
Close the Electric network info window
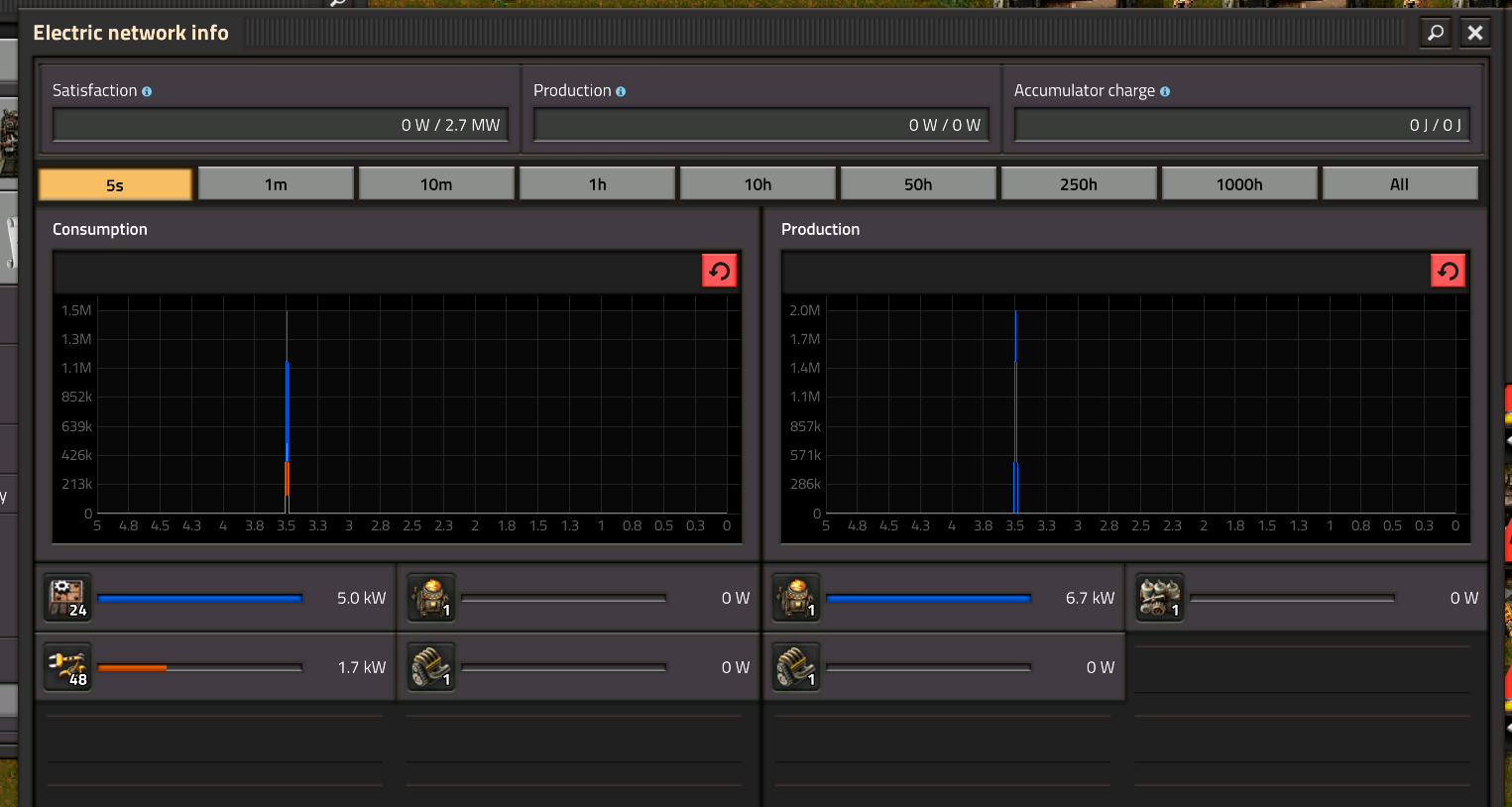click(1475, 33)
